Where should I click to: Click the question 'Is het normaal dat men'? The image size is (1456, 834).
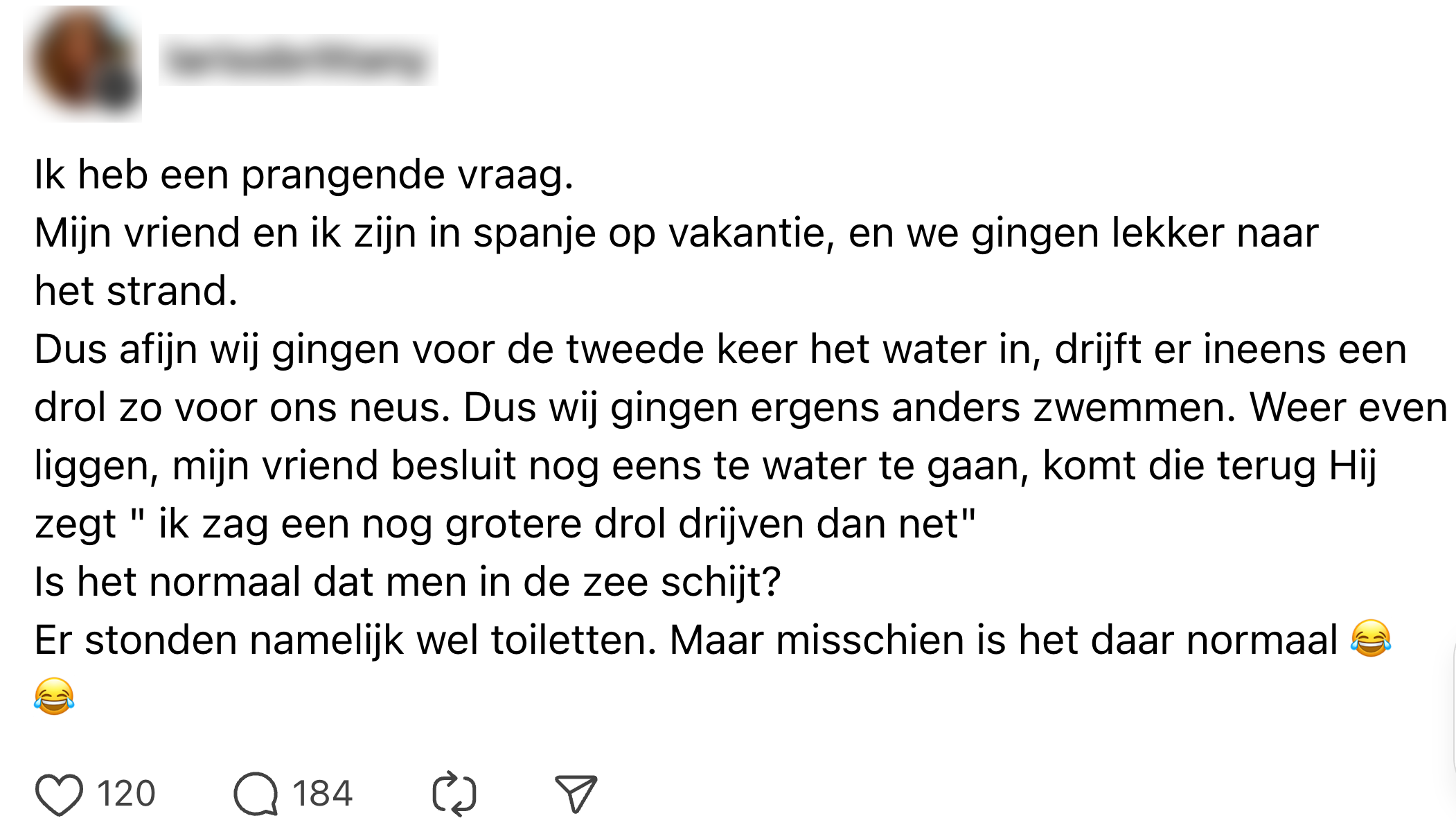407,582
